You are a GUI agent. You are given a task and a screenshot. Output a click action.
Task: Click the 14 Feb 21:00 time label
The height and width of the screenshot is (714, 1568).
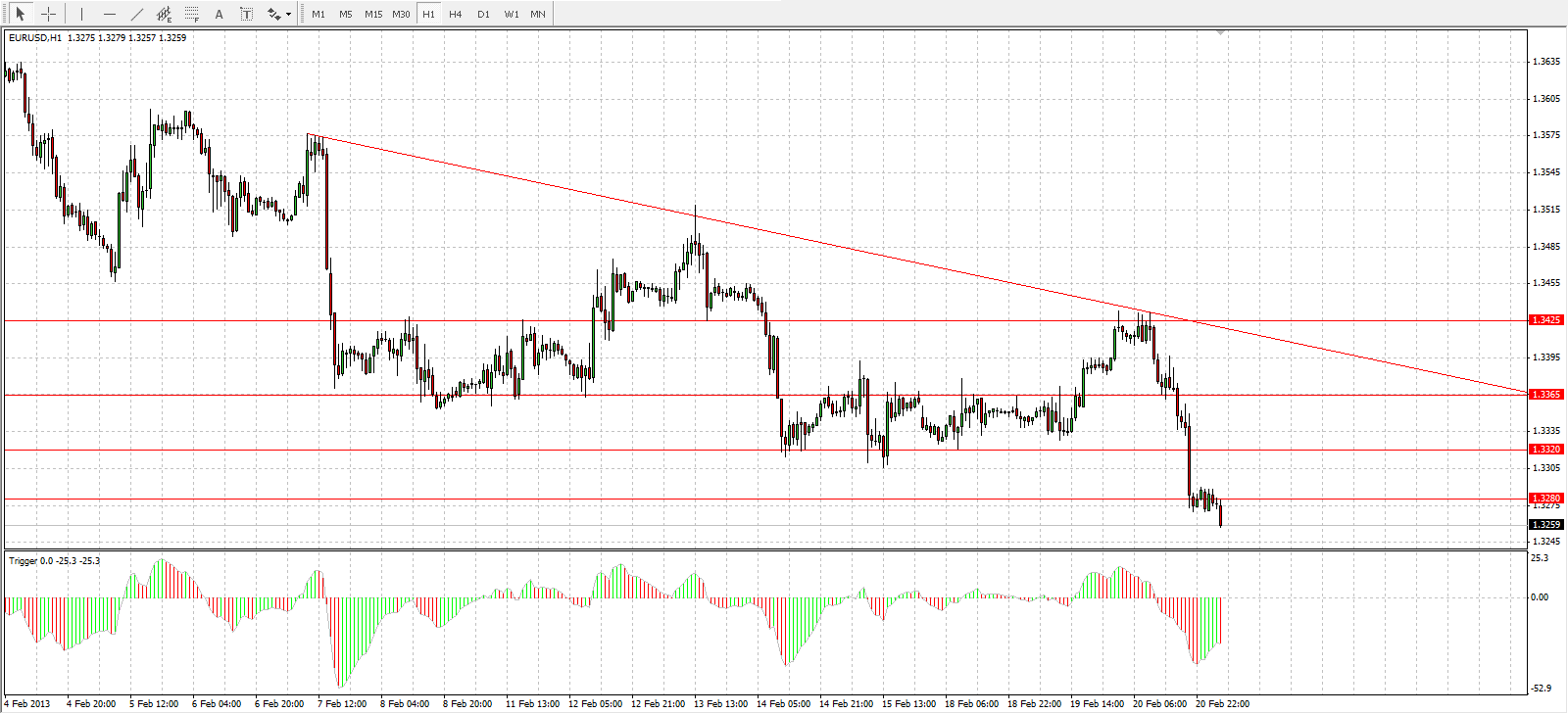coord(846,704)
